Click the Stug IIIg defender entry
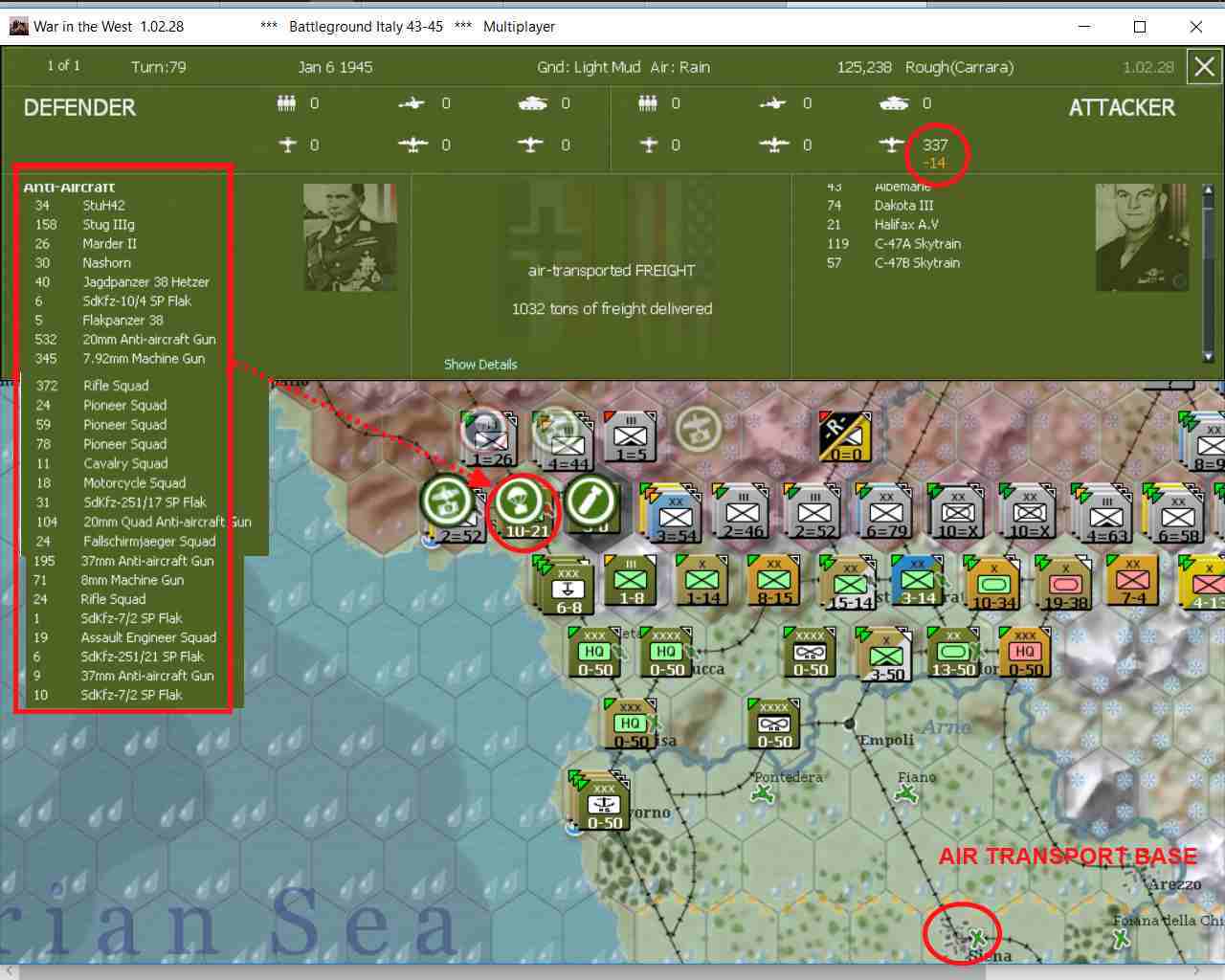Screen dimensions: 1225x980 pyautogui.click(x=84, y=225)
